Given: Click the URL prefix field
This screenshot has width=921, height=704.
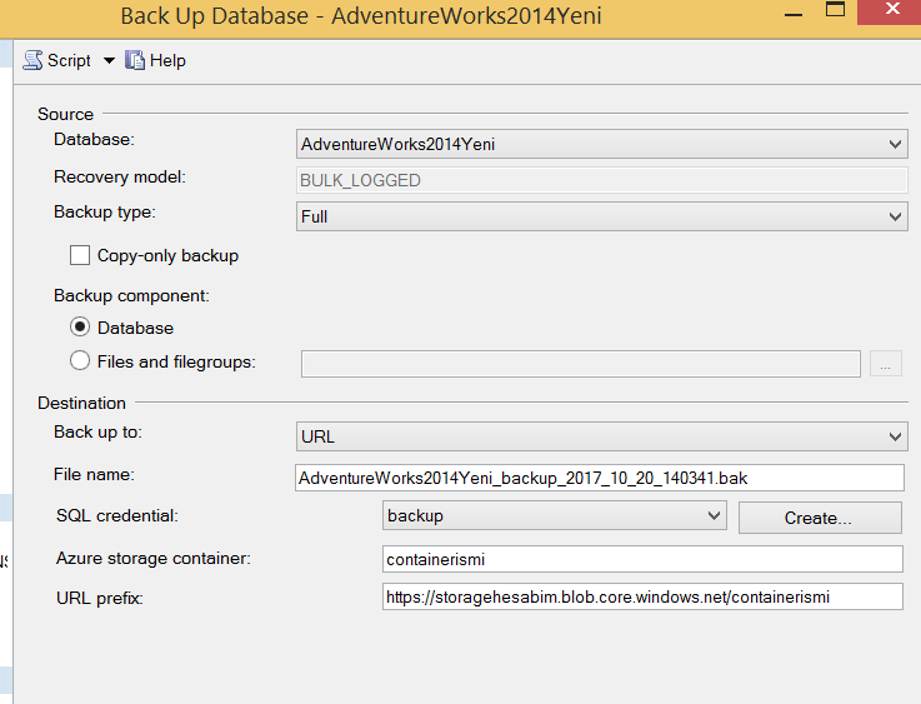Looking at the screenshot, I should tap(643, 597).
